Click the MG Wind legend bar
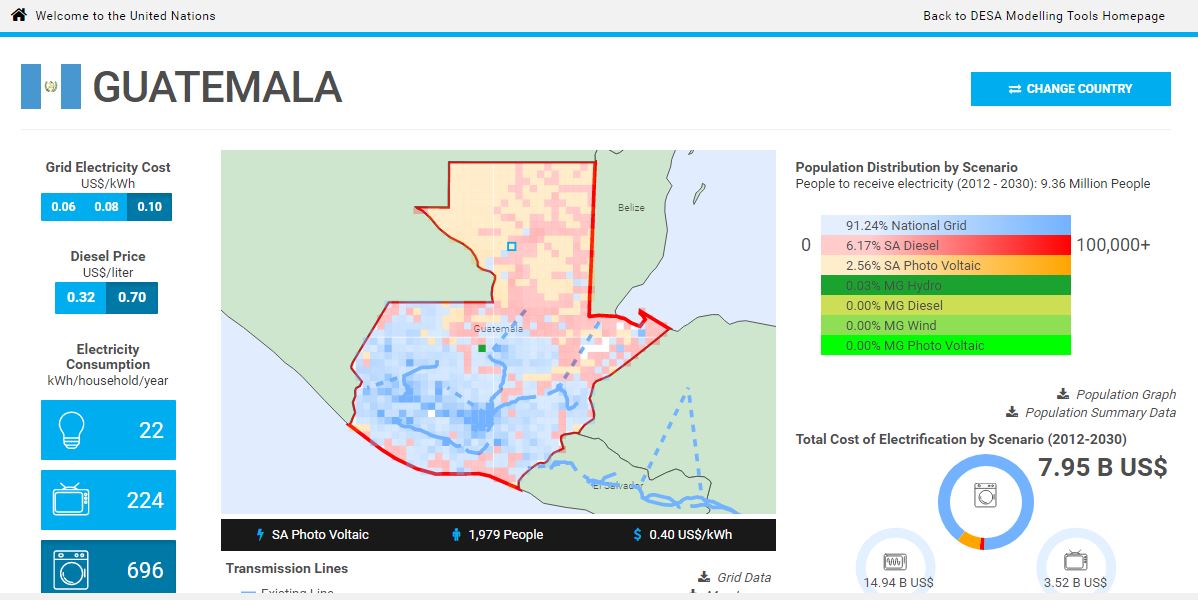The width and height of the screenshot is (1198, 600). pyautogui.click(x=946, y=325)
